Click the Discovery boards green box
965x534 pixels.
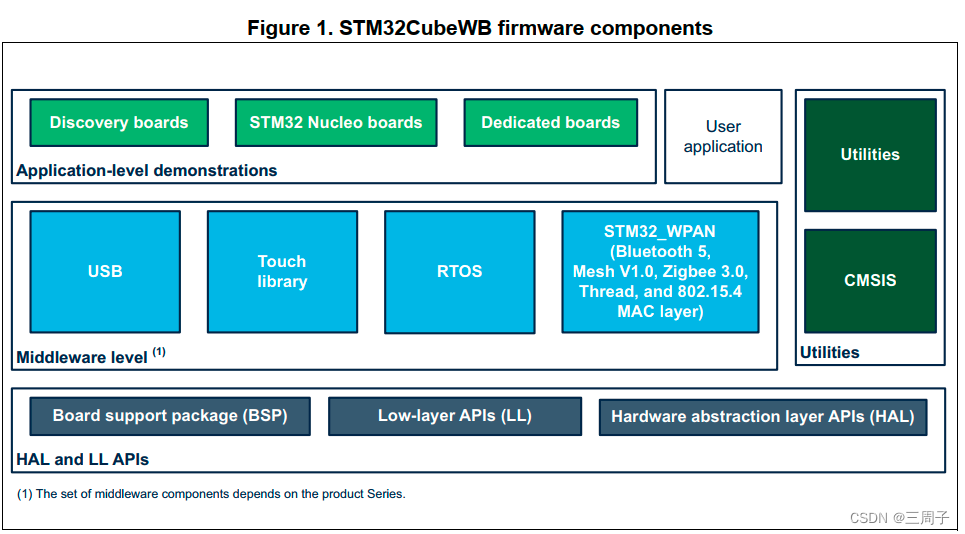point(119,122)
